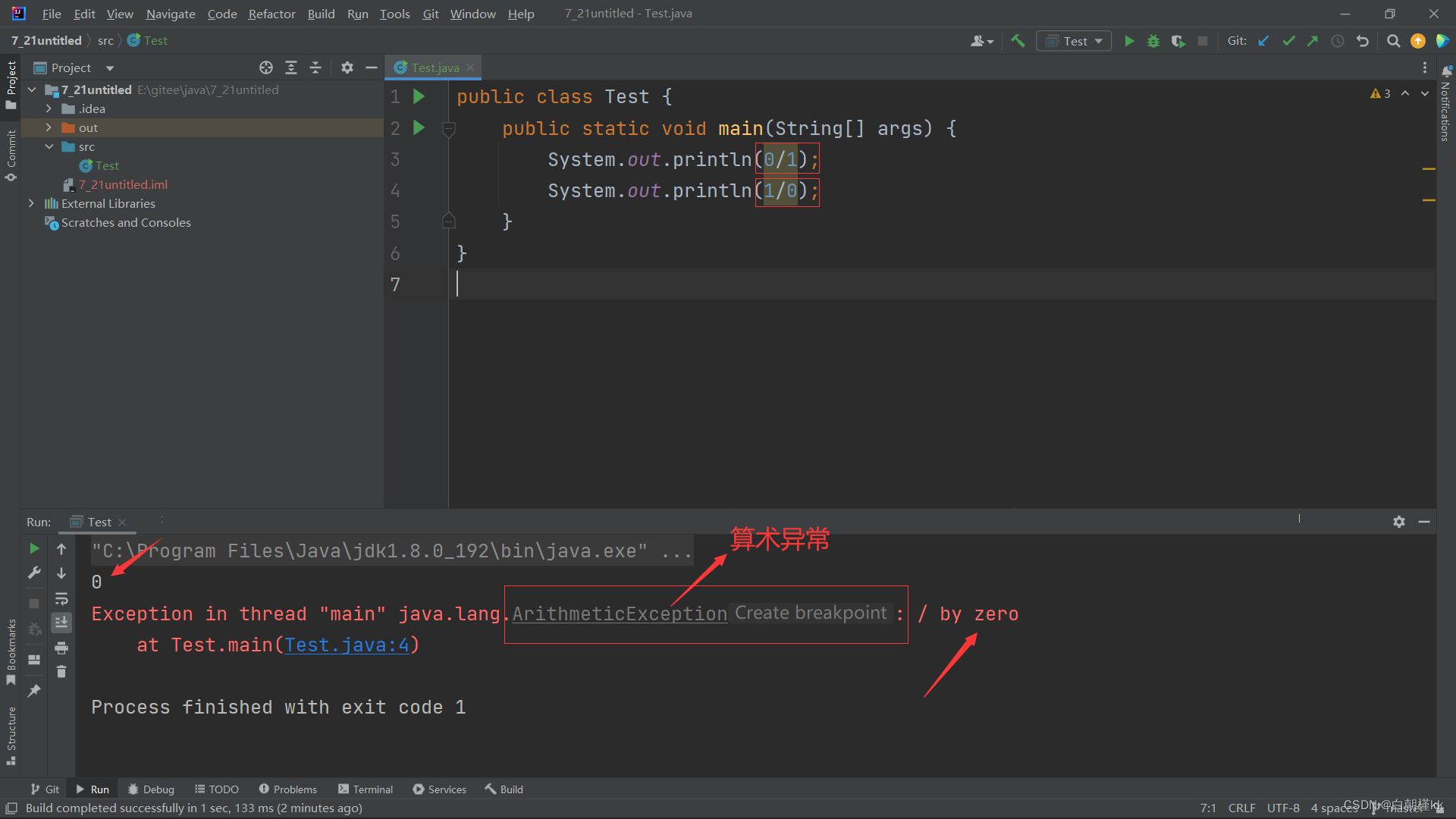Select 7_21untitled.iml file in tree

pos(115,184)
